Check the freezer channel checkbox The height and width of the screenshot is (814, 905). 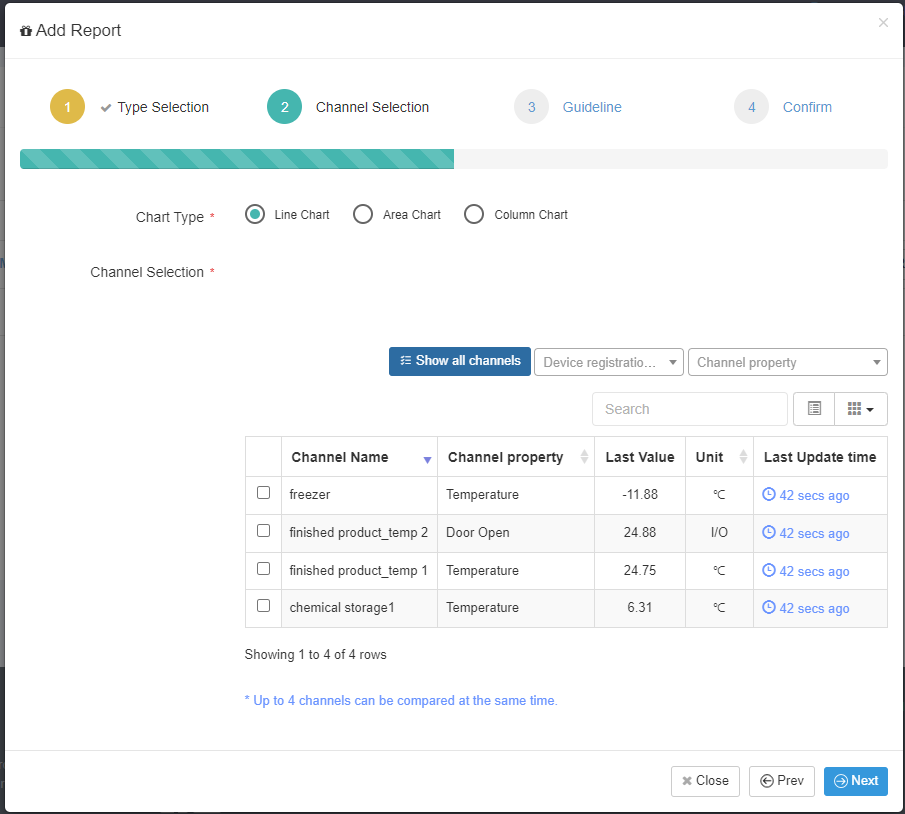pyautogui.click(x=263, y=492)
